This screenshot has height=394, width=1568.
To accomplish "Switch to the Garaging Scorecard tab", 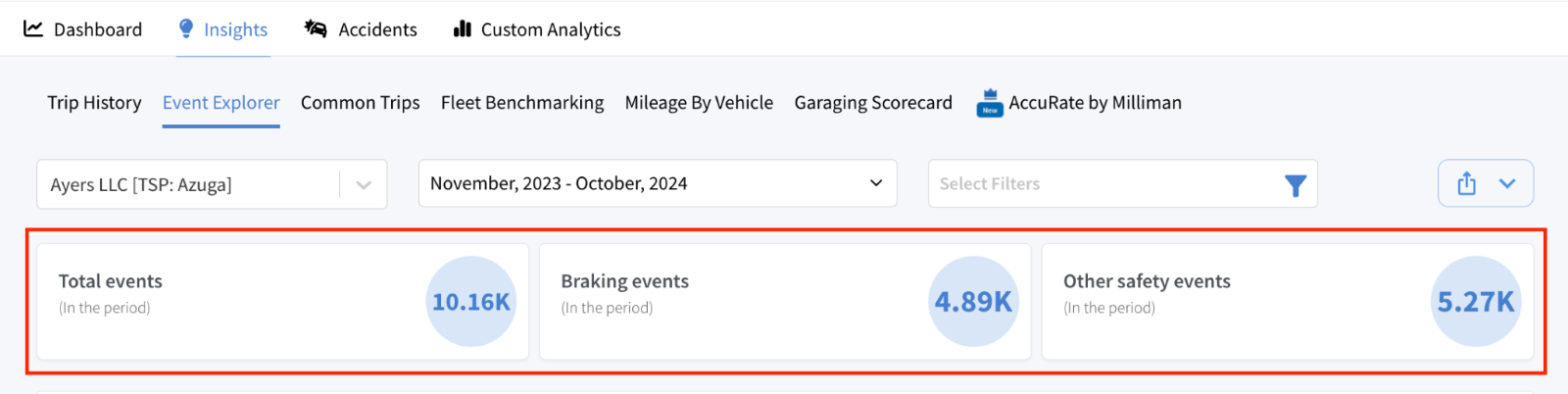I will coord(873,103).
